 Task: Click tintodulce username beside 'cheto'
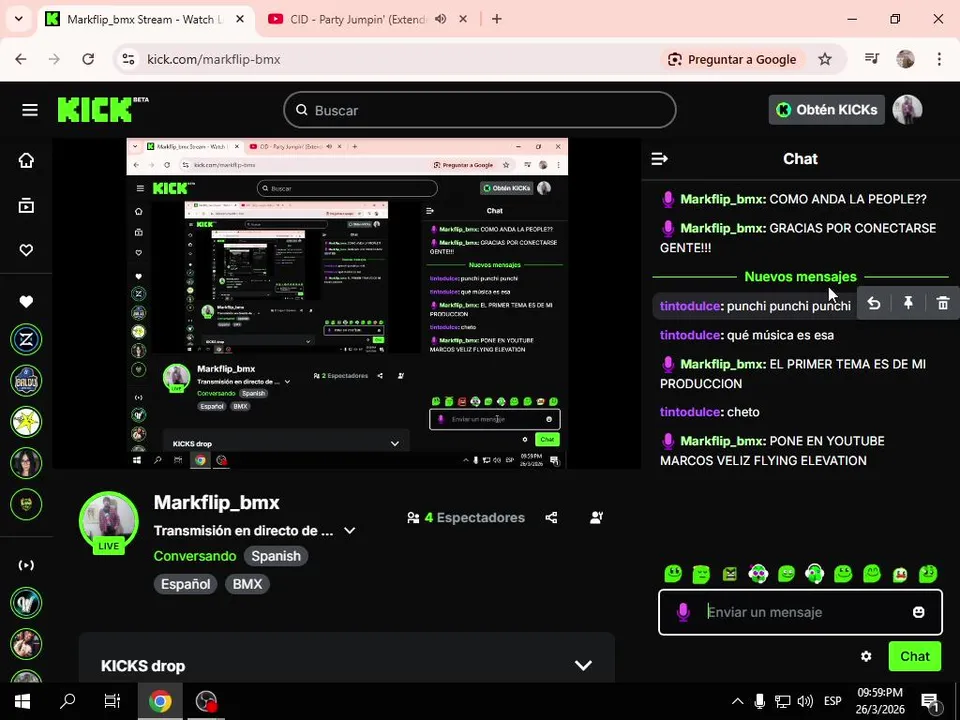690,412
